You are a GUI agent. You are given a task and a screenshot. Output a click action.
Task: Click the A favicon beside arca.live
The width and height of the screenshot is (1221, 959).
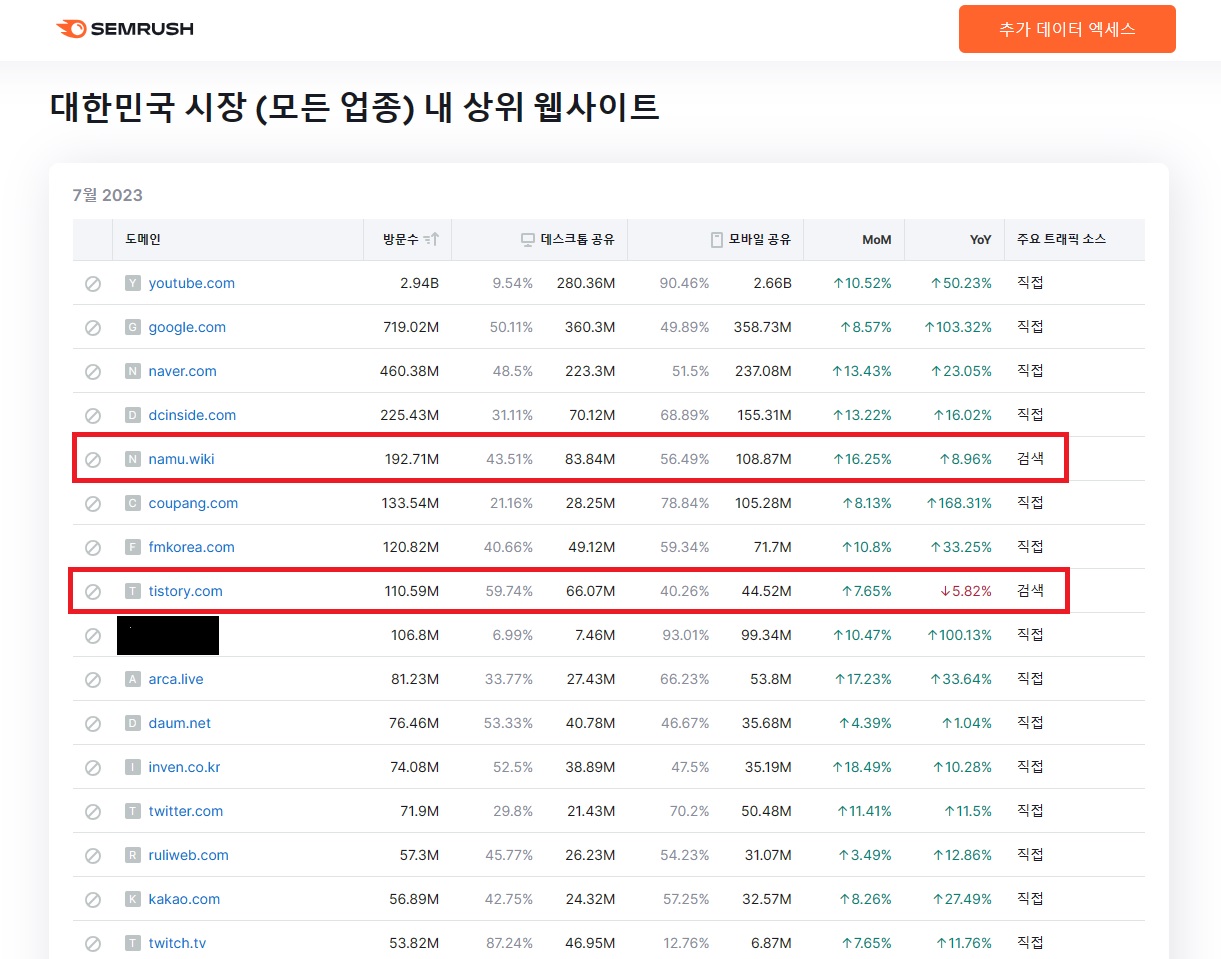132,679
